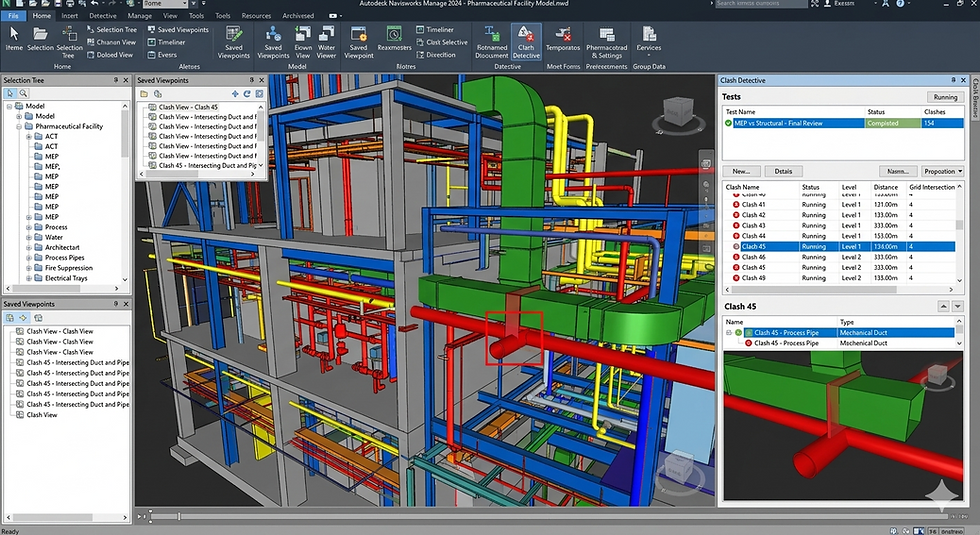Screen dimensions: 980x535
Task: Expand the Process Pipes node
Action: 29,258
